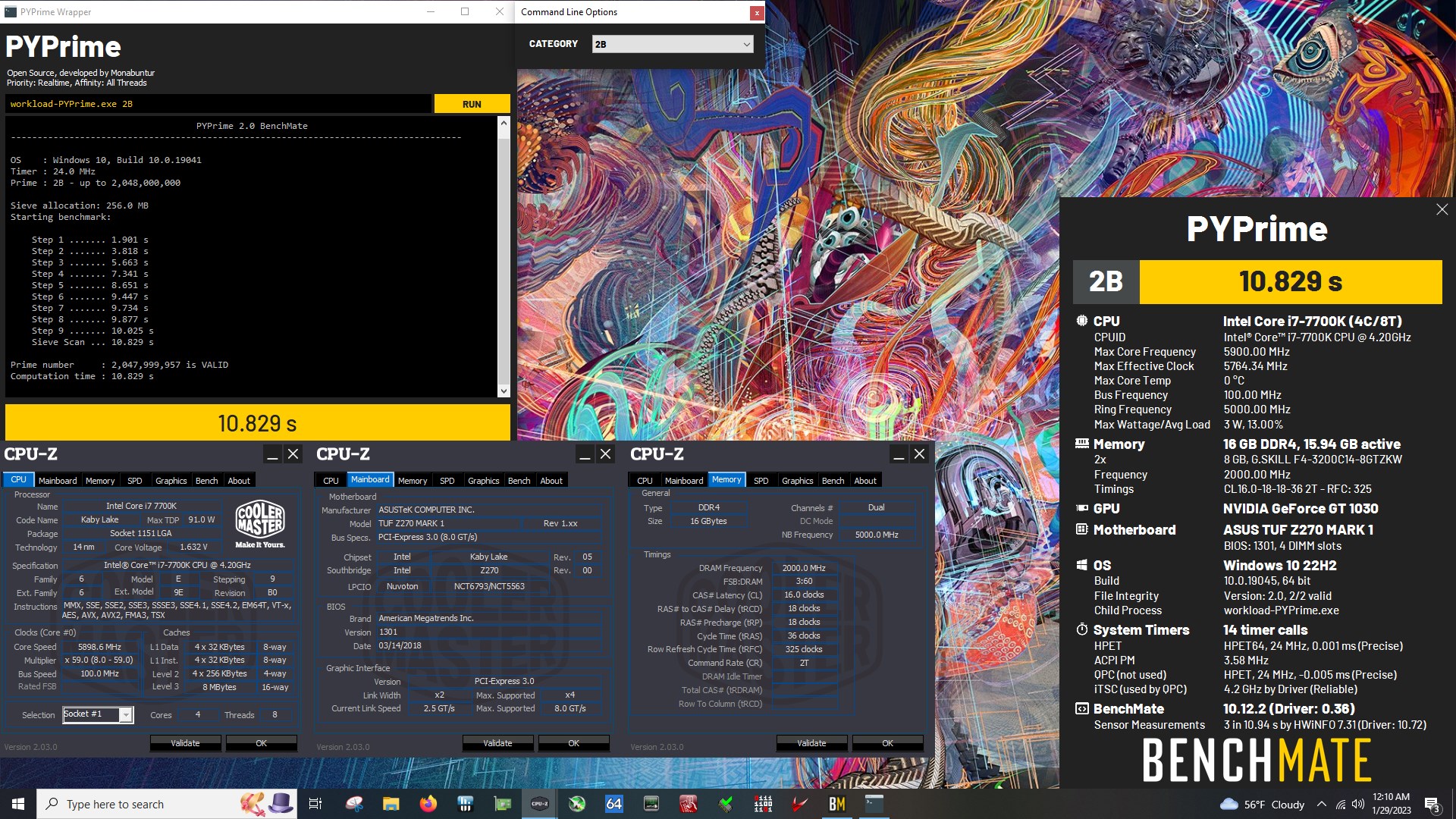Image resolution: width=1456 pixels, height=819 pixels.
Task: Click the DRAM Frequency value 2000.0 MHz
Action: [804, 568]
